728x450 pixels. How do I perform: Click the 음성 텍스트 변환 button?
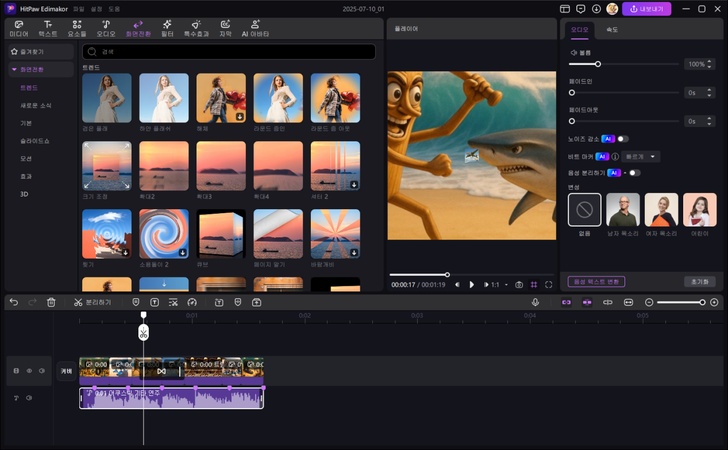click(x=596, y=281)
